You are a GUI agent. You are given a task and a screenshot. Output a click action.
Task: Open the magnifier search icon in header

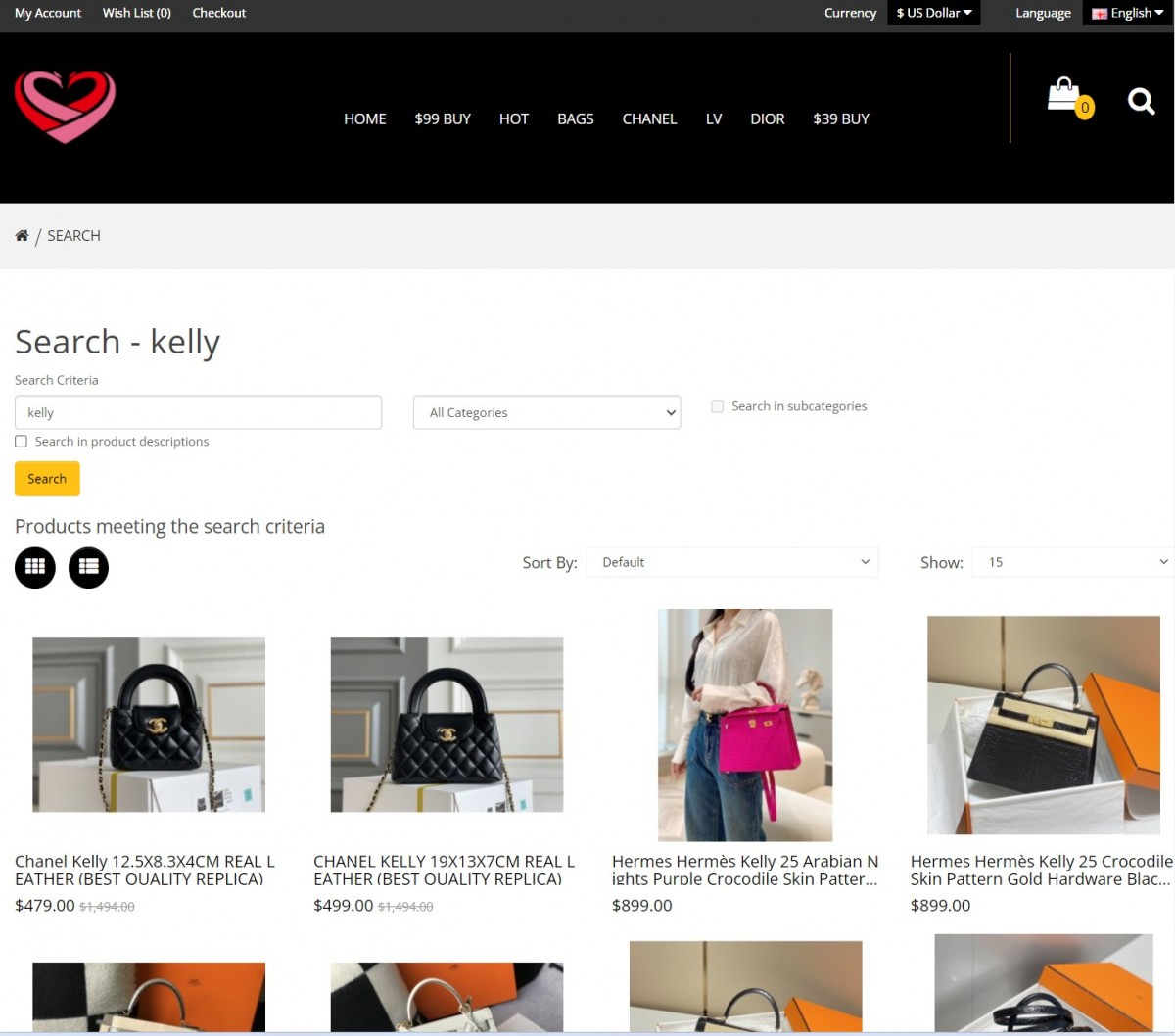[1141, 101]
